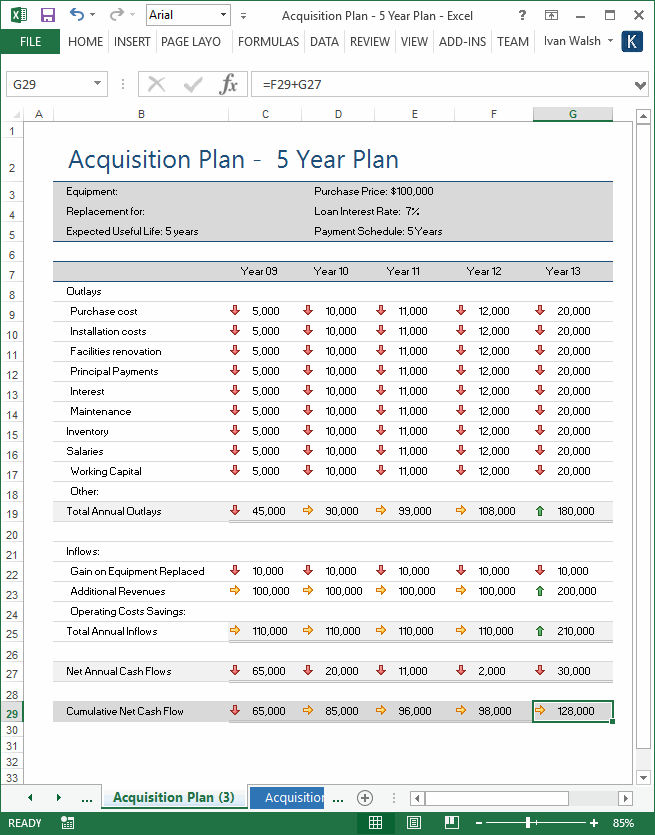Image resolution: width=655 pixels, height=835 pixels.
Task: Open the FILE backstage view
Action: (31, 42)
